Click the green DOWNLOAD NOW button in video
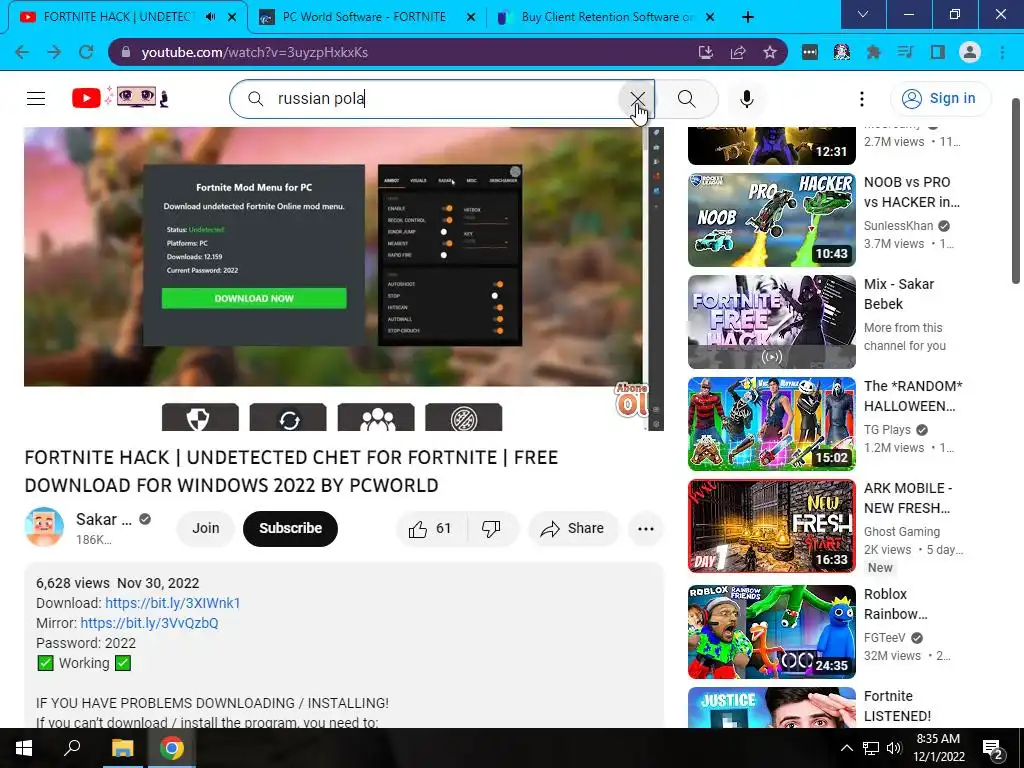This screenshot has height=768, width=1024. coord(254,298)
